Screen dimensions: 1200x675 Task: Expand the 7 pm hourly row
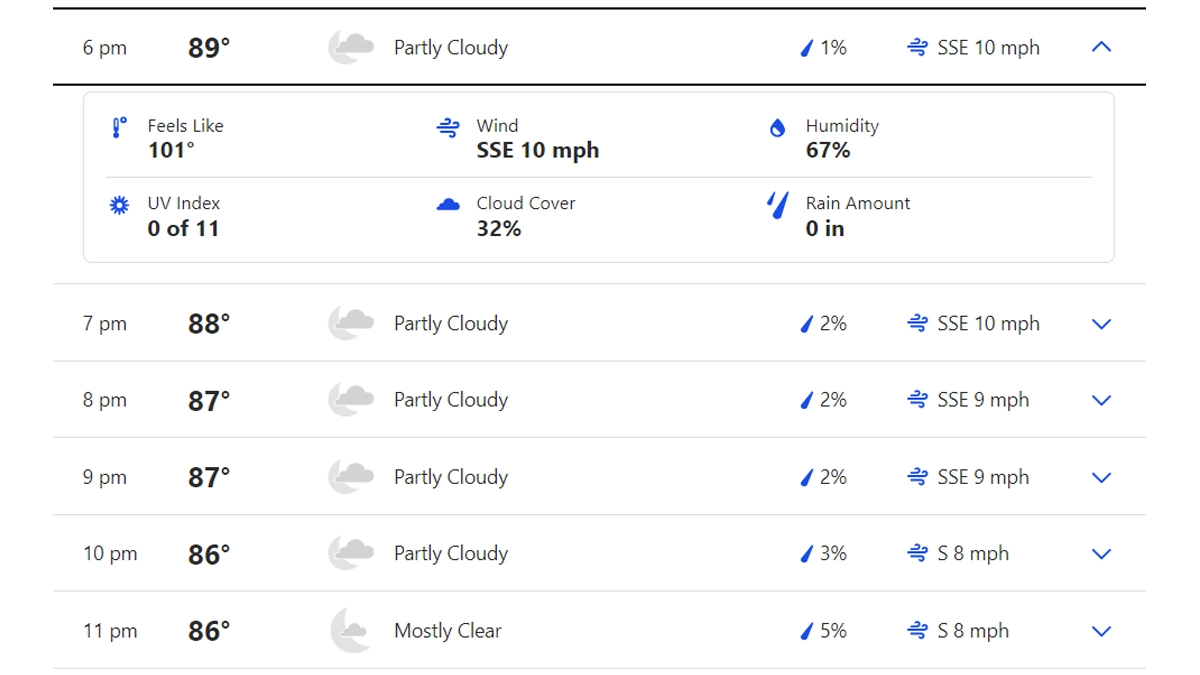pyautogui.click(x=1101, y=324)
